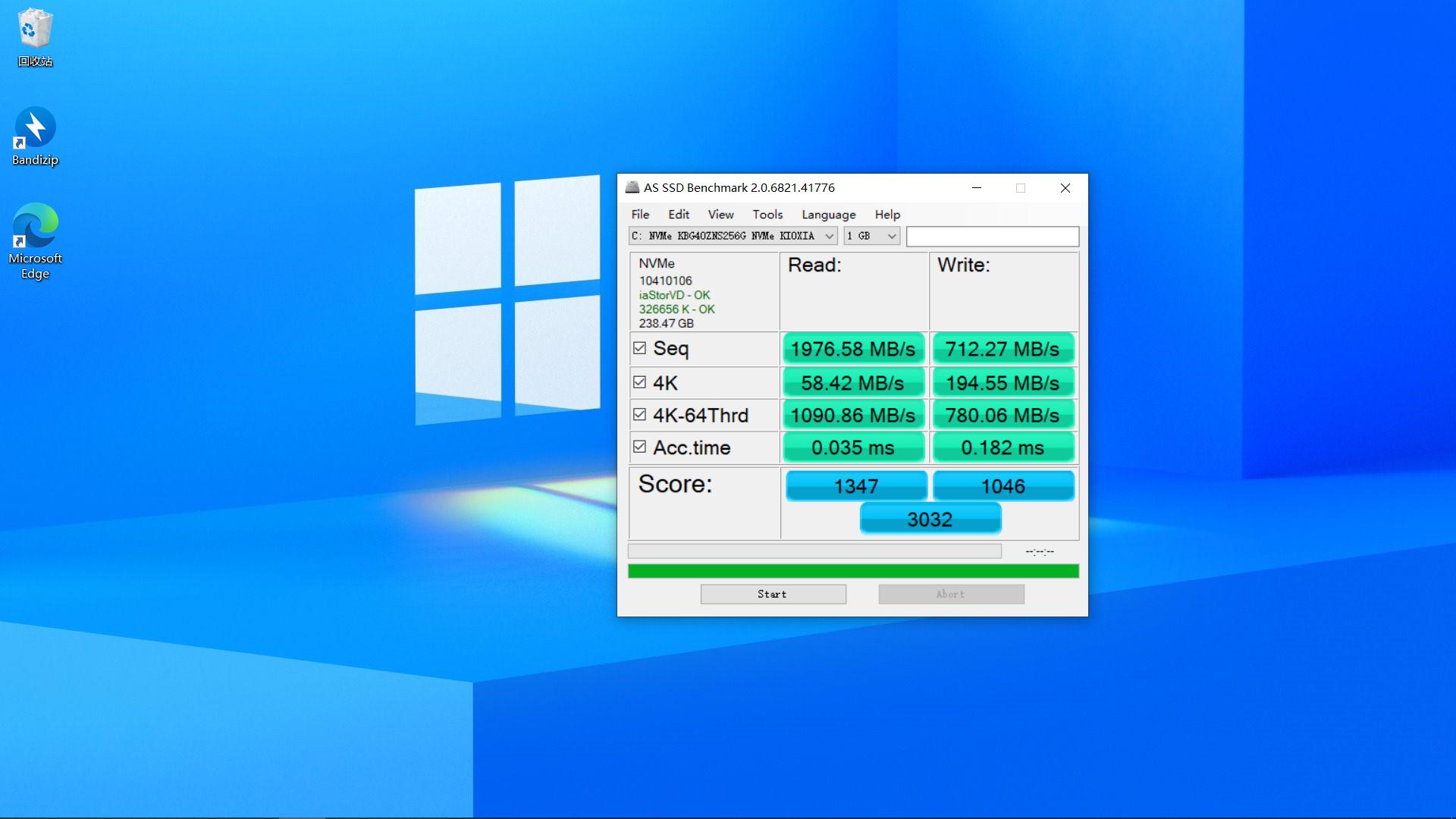Open the Language menu
The image size is (1456, 819).
pos(828,215)
